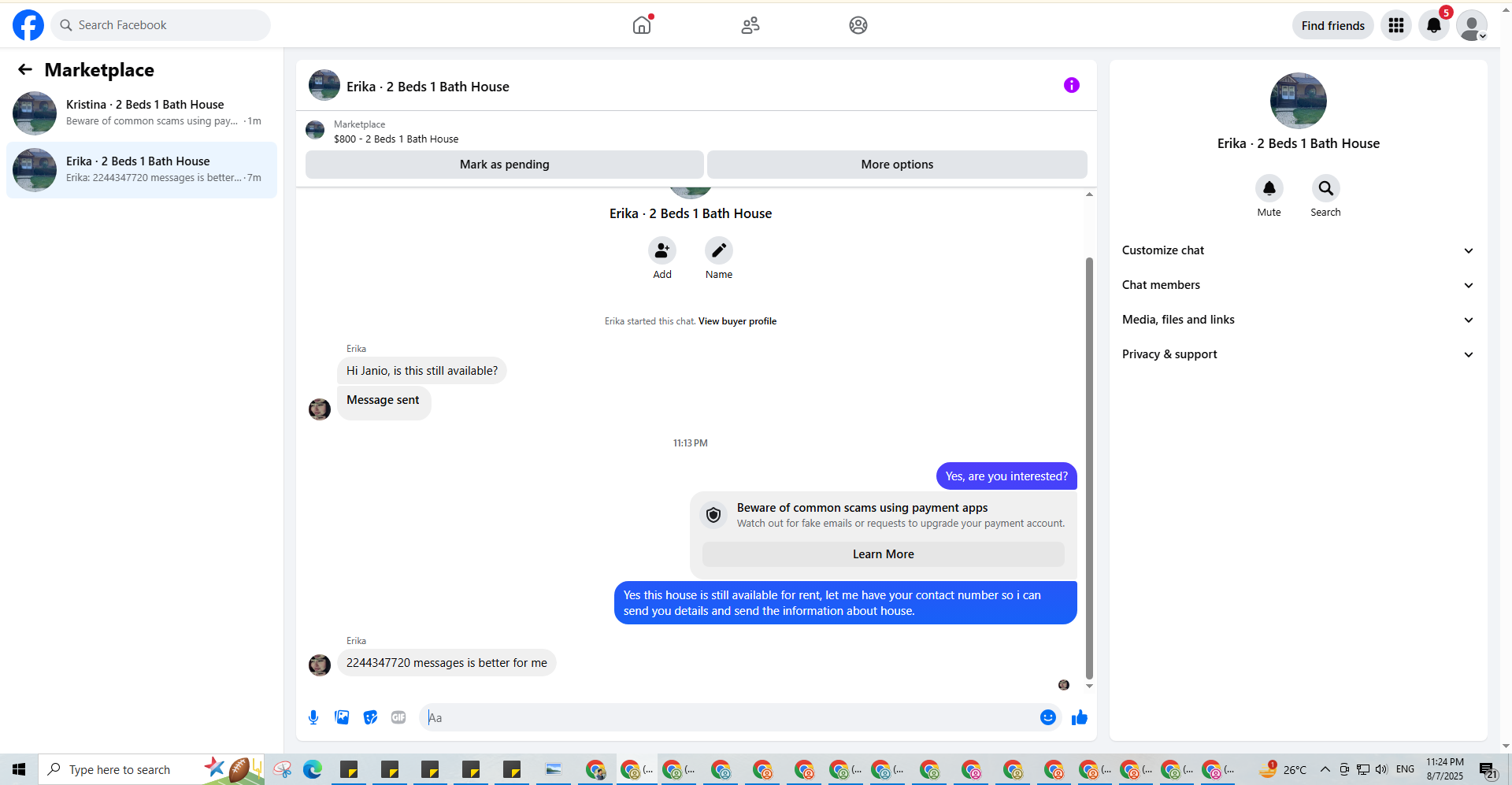Open Windows Start menu
The height and width of the screenshot is (785, 1512).
[x=19, y=769]
